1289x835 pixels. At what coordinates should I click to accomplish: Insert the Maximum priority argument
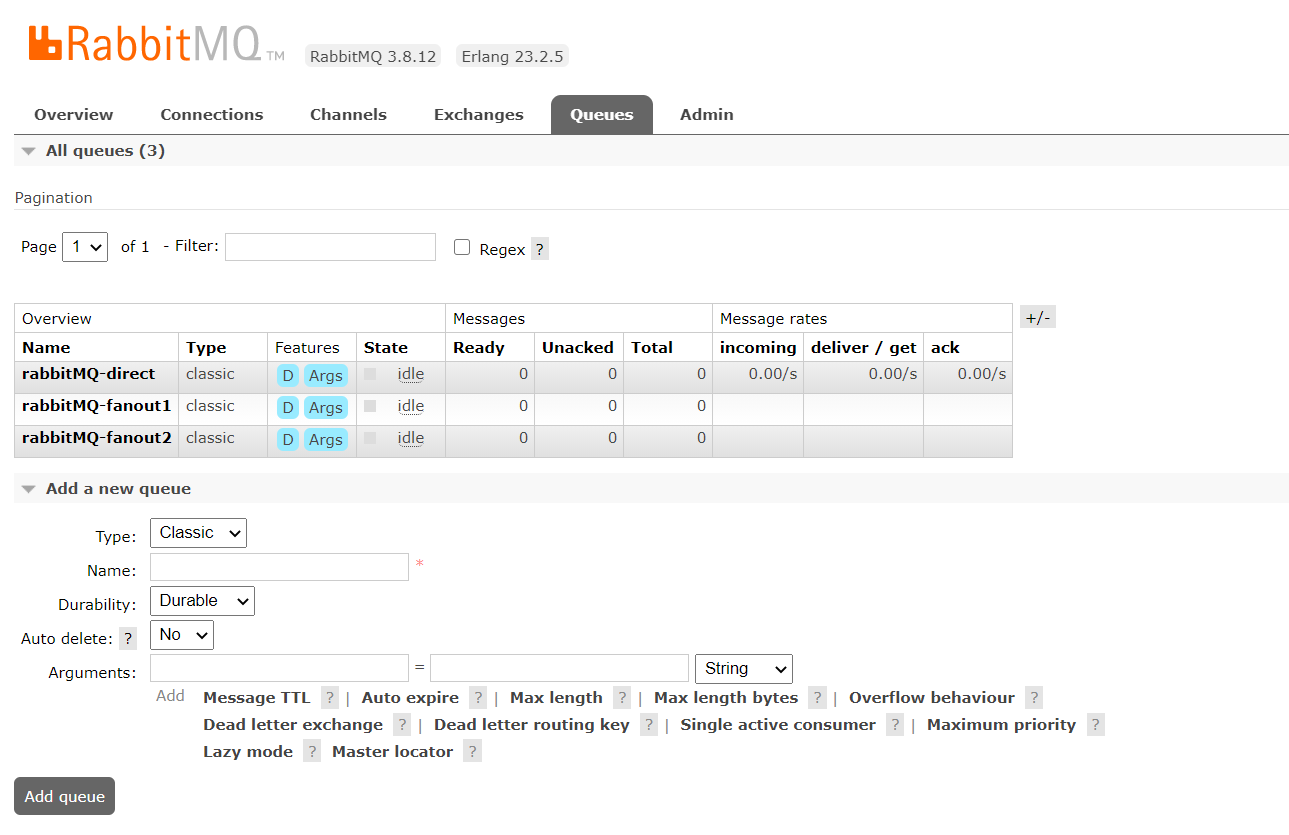pyautogui.click(x=1001, y=725)
